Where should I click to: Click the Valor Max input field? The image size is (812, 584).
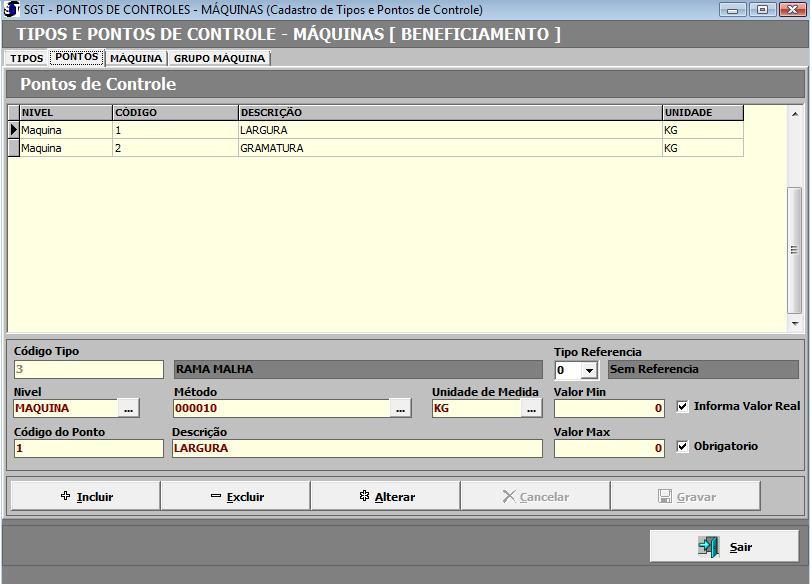pyautogui.click(x=608, y=448)
